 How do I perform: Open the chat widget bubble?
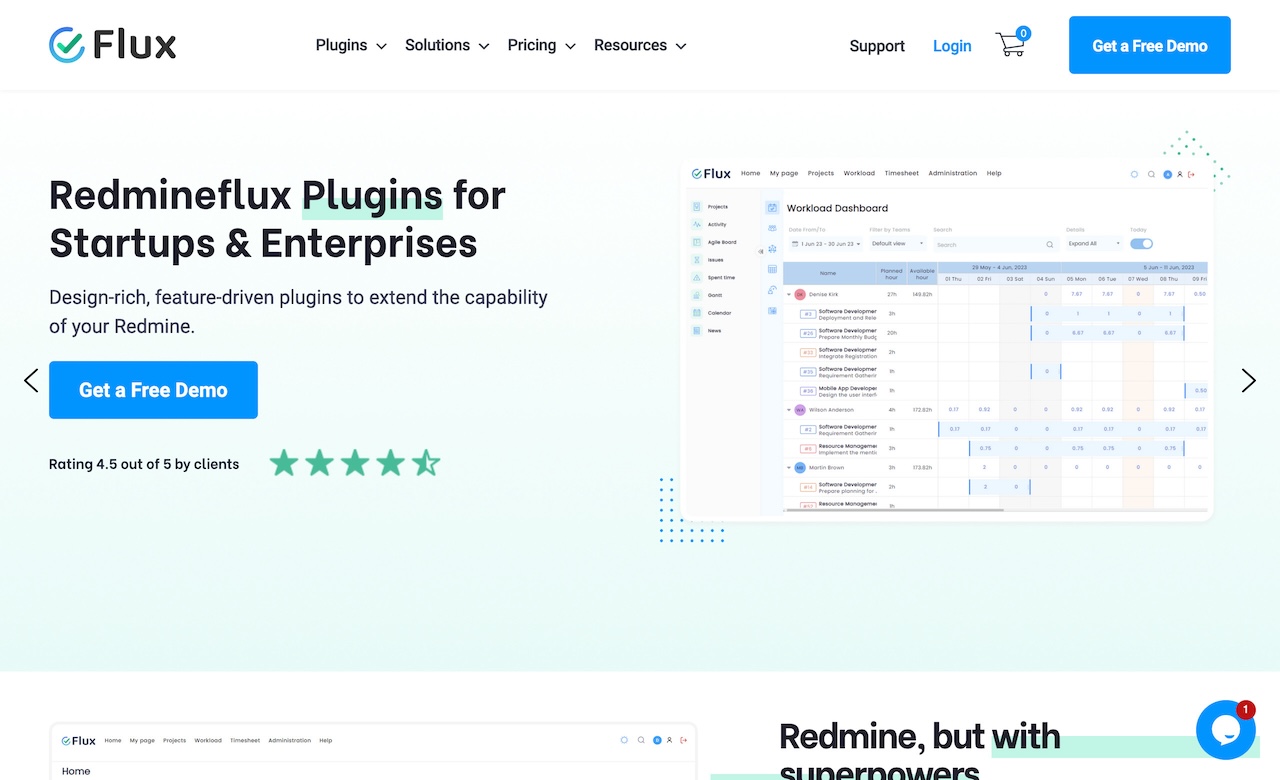point(1226,730)
